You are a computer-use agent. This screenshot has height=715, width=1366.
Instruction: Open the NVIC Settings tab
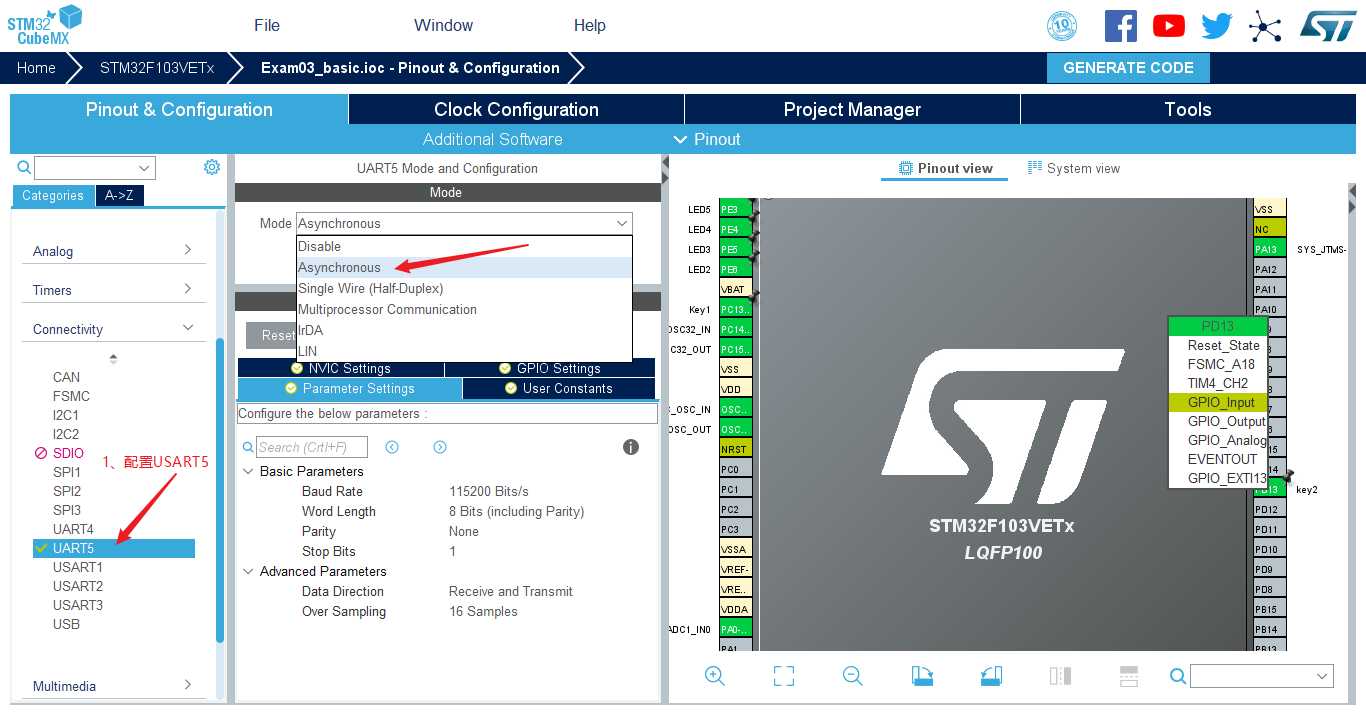pos(341,368)
